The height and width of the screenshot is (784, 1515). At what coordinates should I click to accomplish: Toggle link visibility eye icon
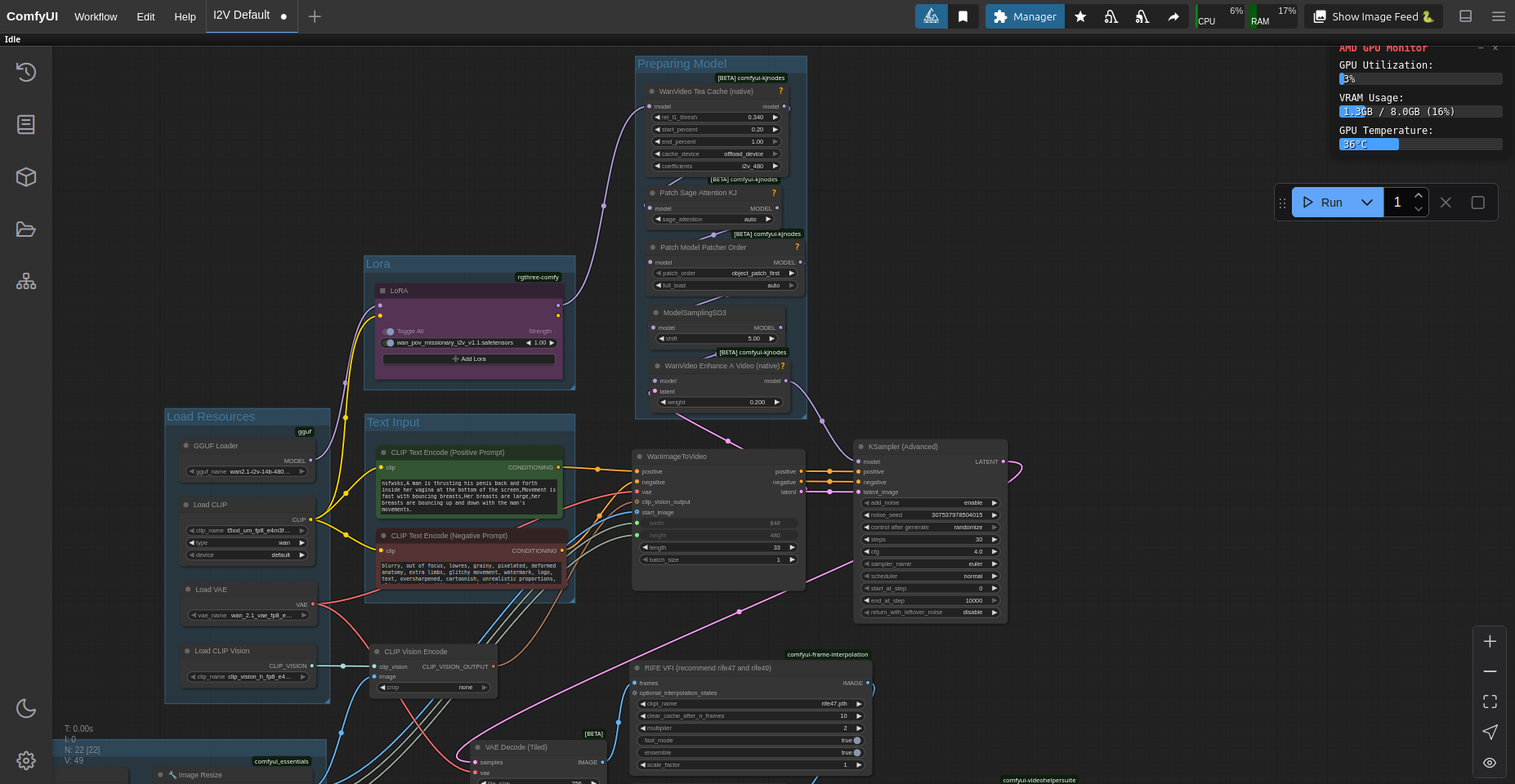(1490, 763)
